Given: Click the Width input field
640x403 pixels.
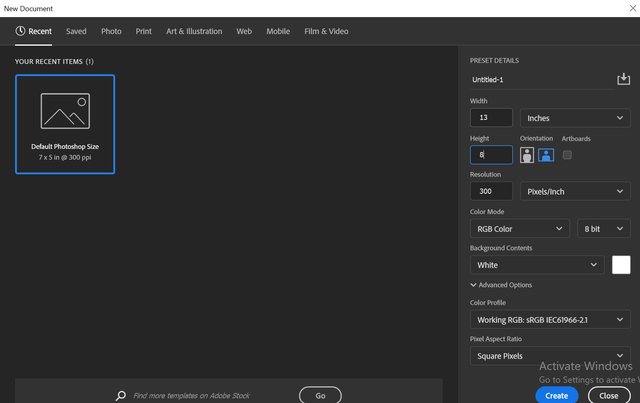Looking at the screenshot, I should 491,118.
